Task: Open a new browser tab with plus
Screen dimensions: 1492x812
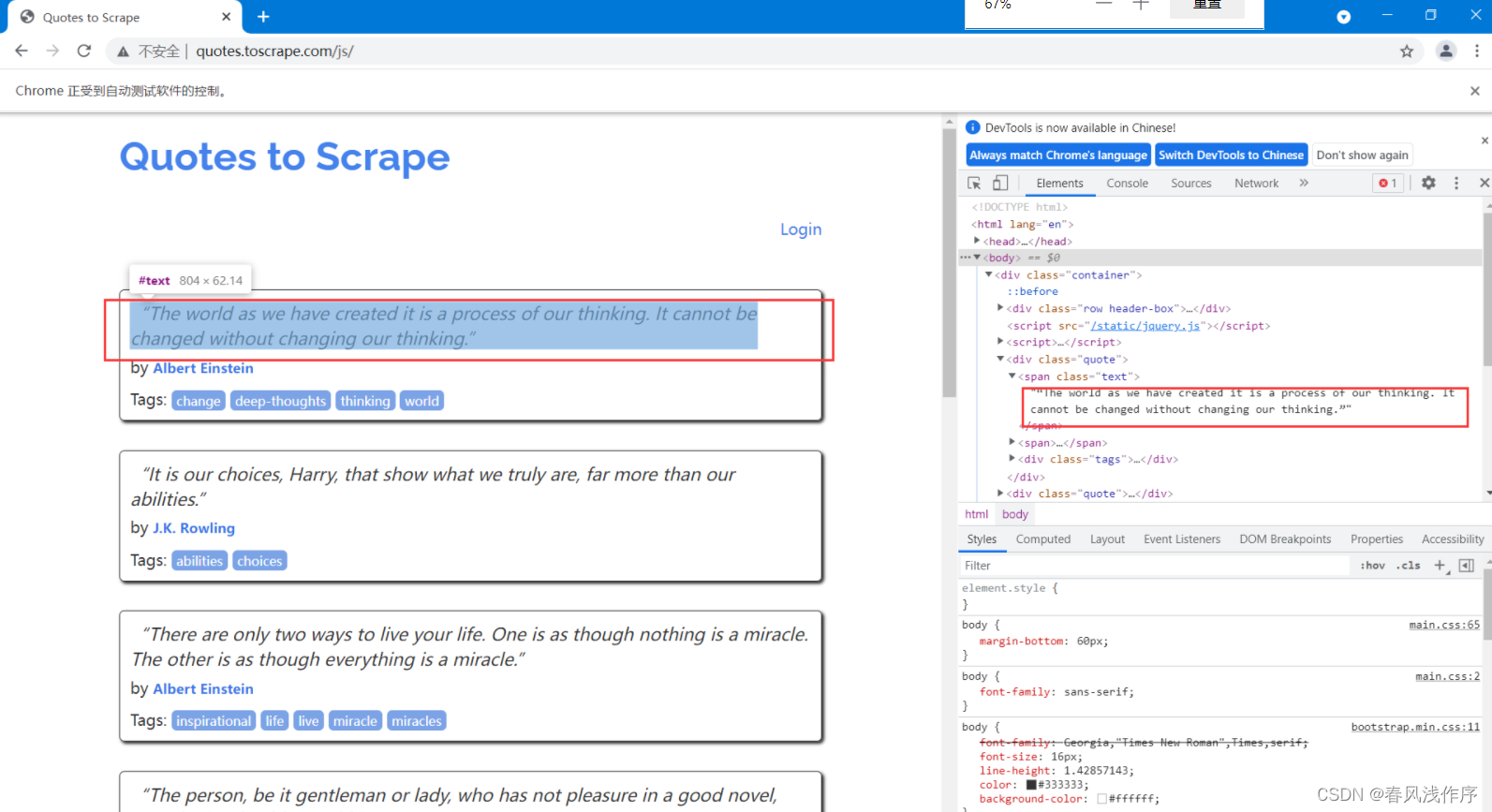Action: pyautogui.click(x=263, y=17)
